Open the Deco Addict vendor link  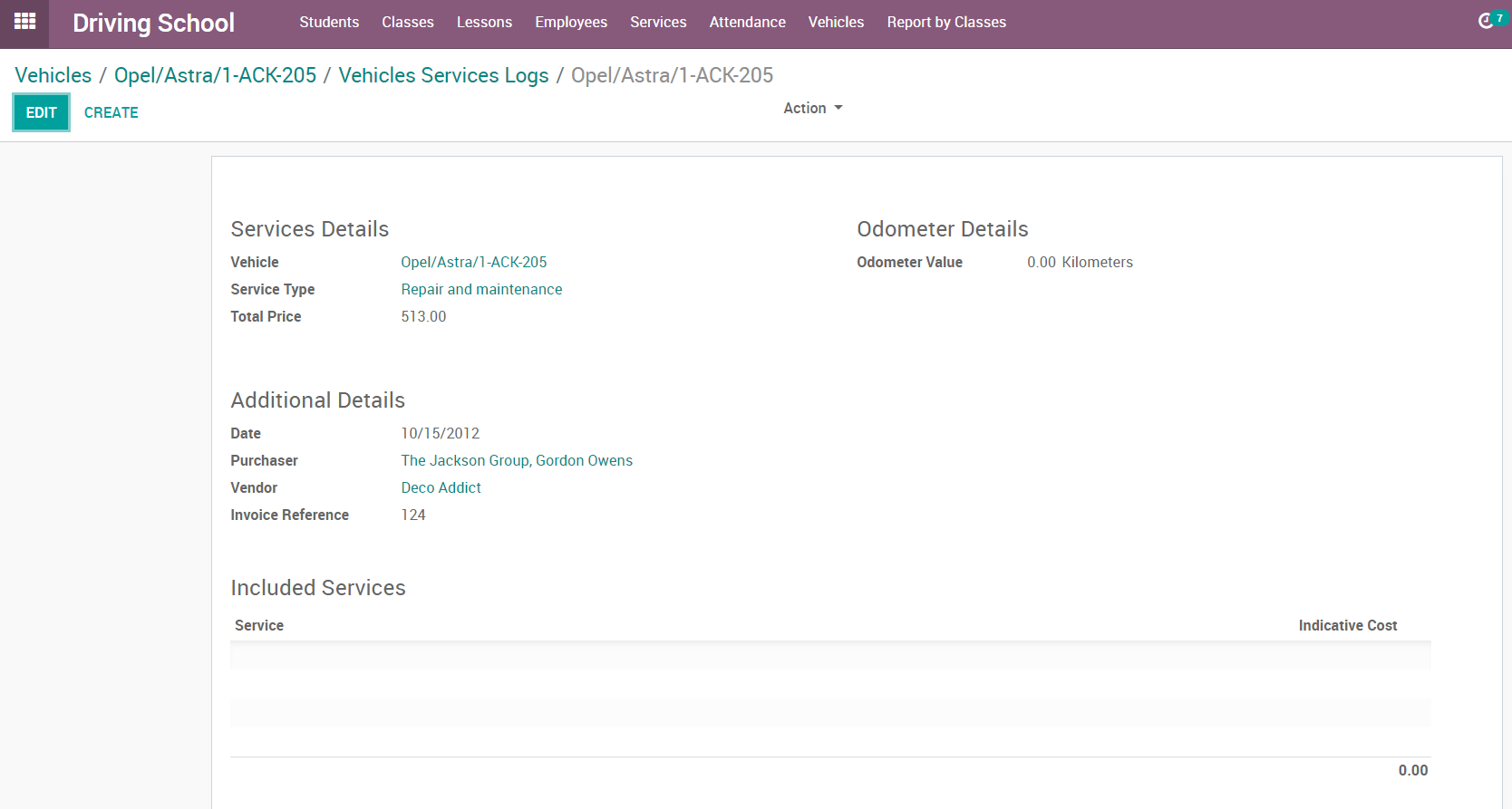(x=441, y=487)
